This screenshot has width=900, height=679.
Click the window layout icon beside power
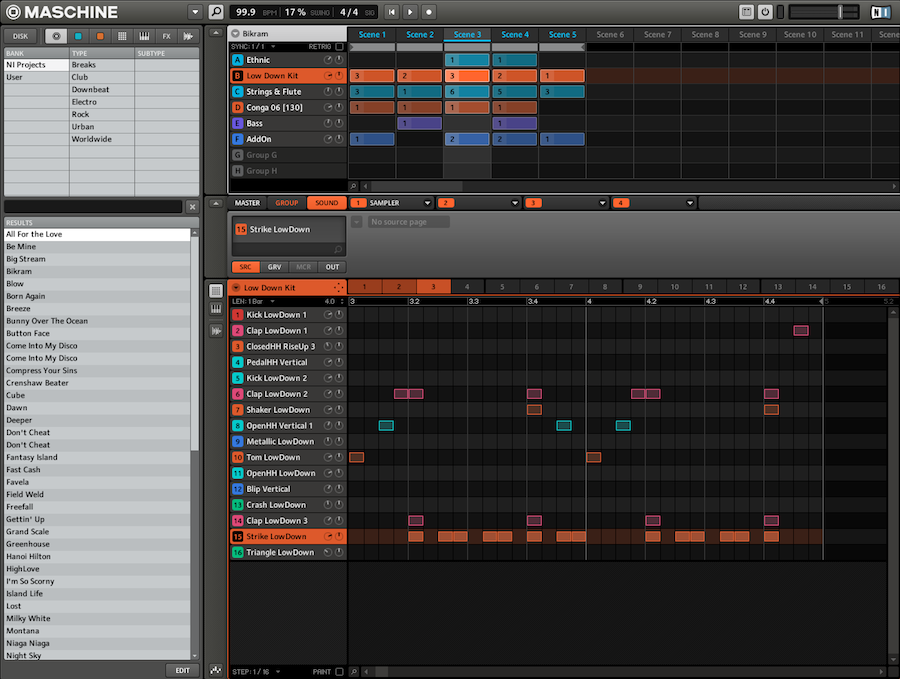(746, 12)
